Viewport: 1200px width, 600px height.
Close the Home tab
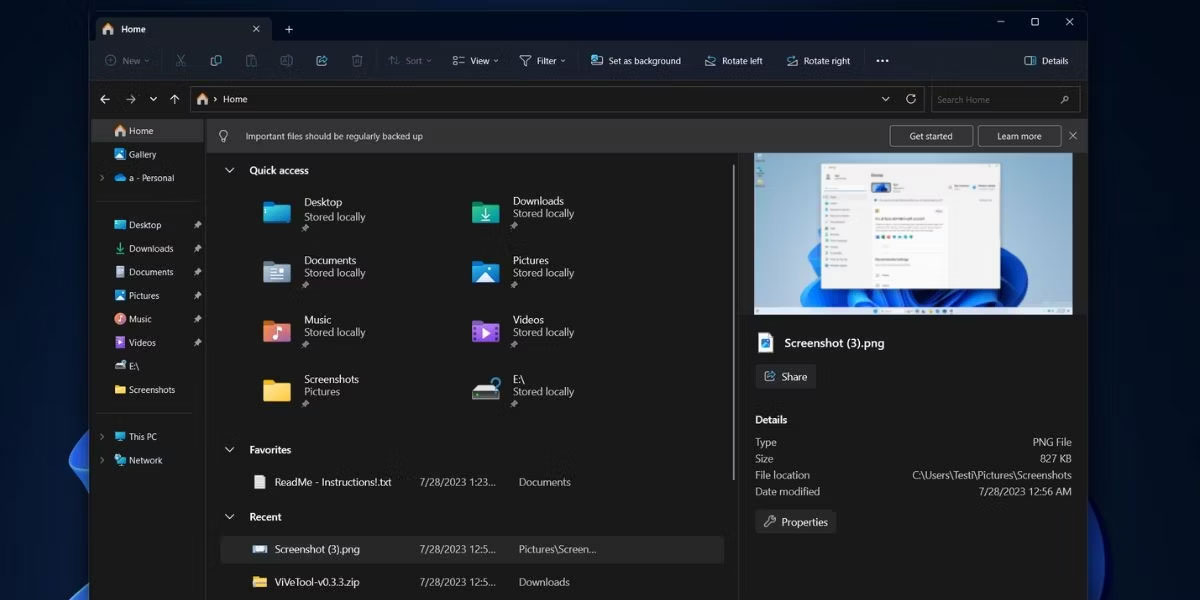[x=256, y=29]
